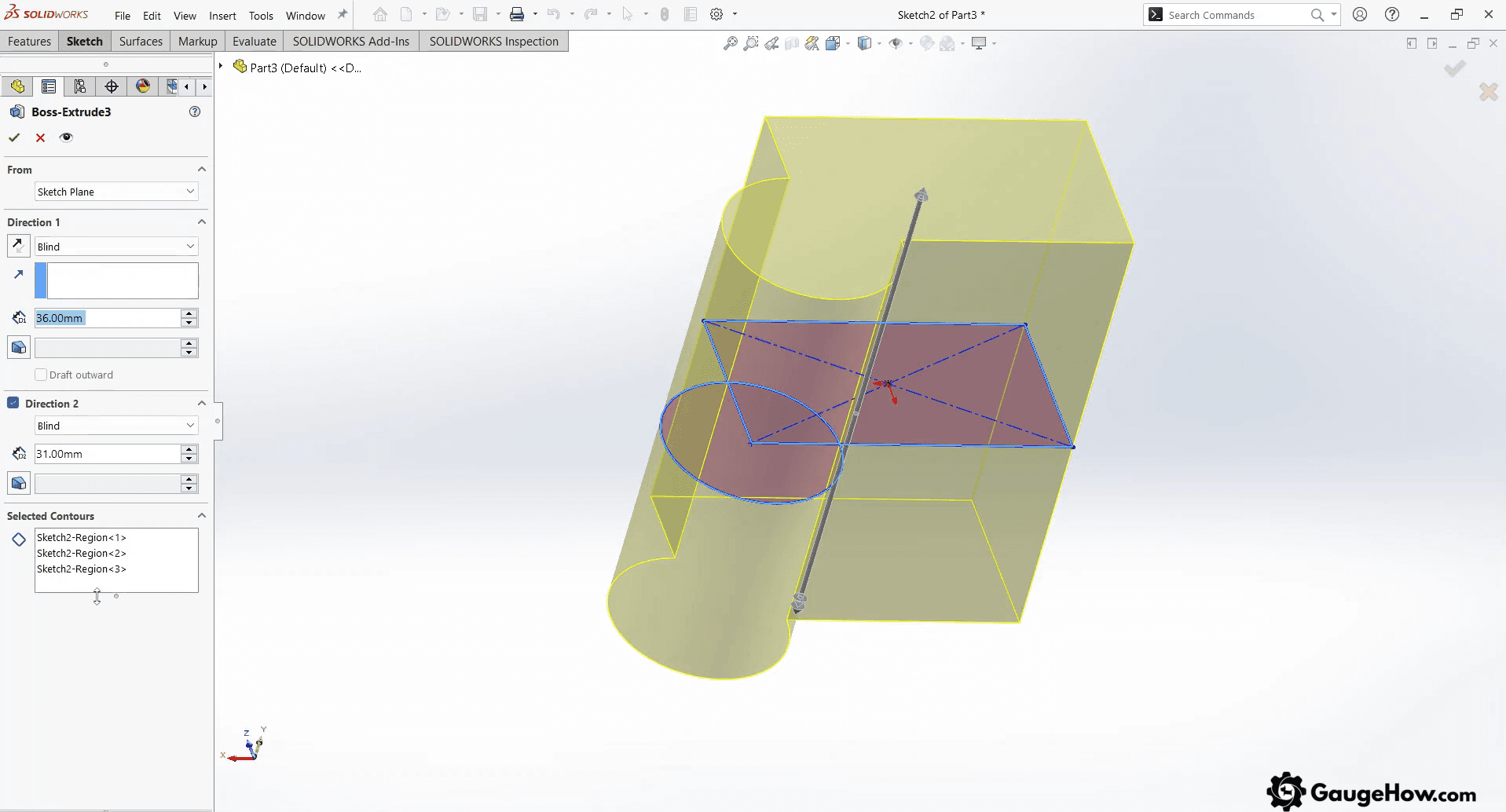
Task: Click the Edit Appearance toolbar icon
Action: 928,43
